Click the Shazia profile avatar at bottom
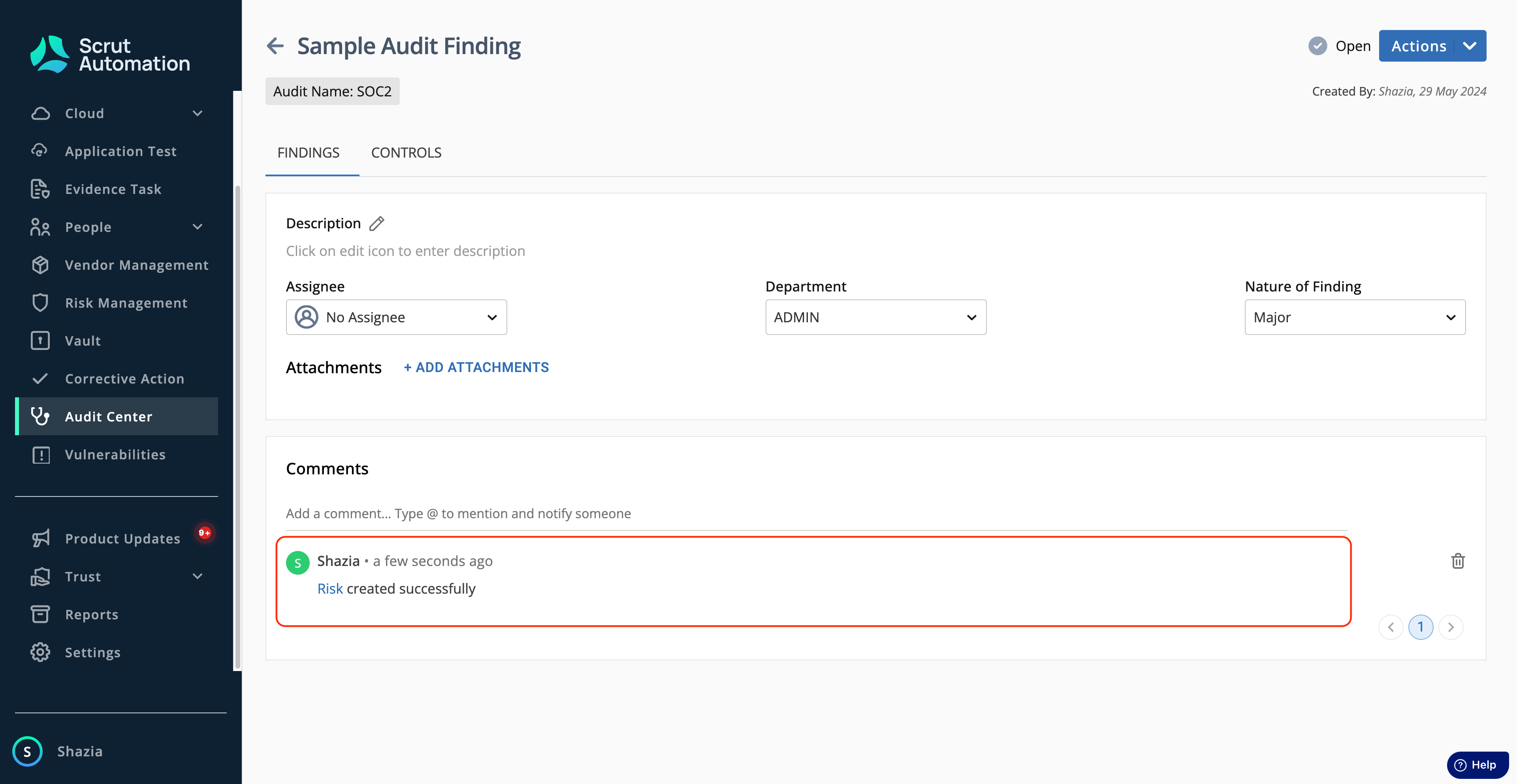 pos(27,752)
